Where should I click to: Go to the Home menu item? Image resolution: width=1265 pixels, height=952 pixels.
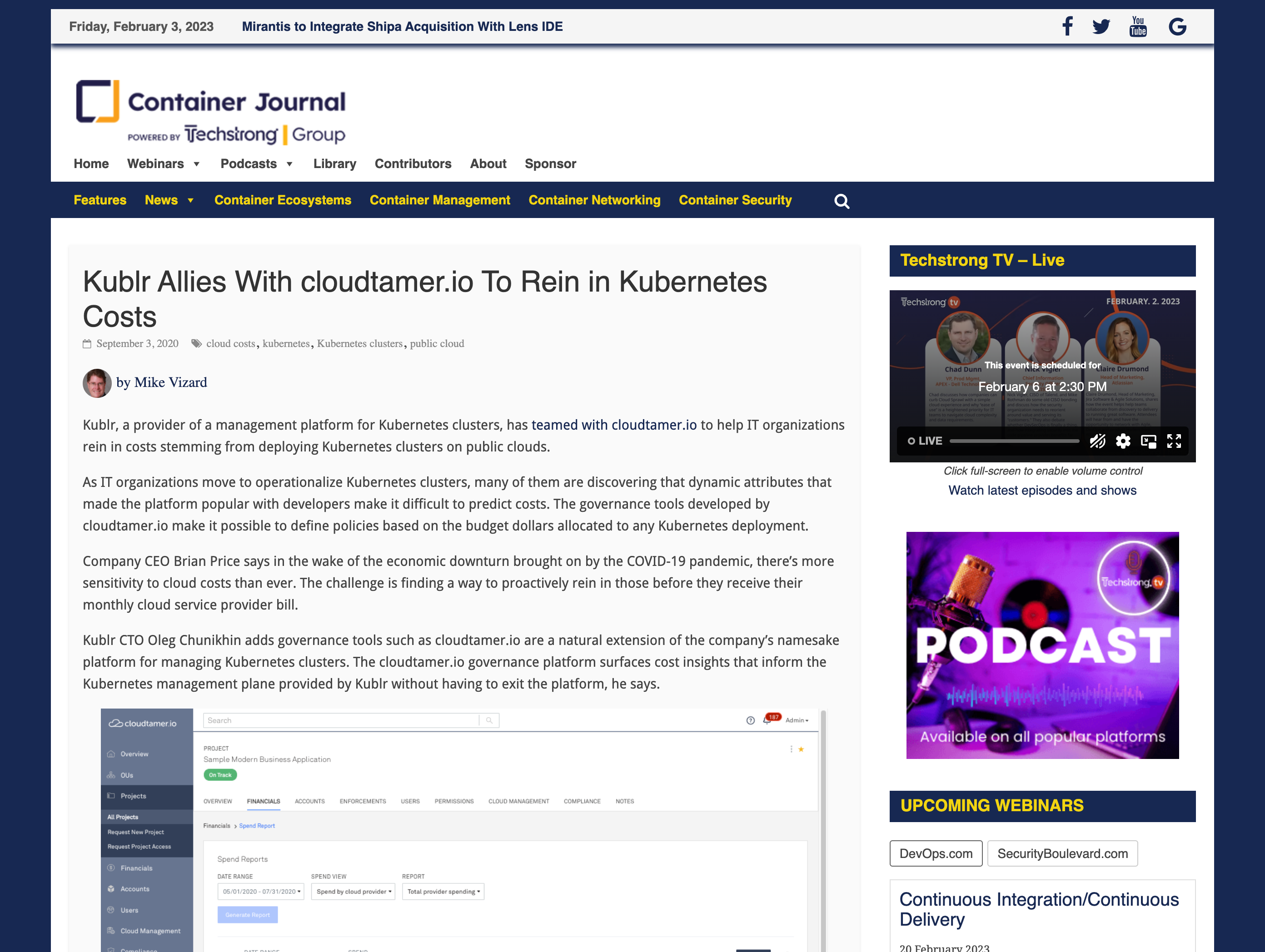[x=91, y=164]
